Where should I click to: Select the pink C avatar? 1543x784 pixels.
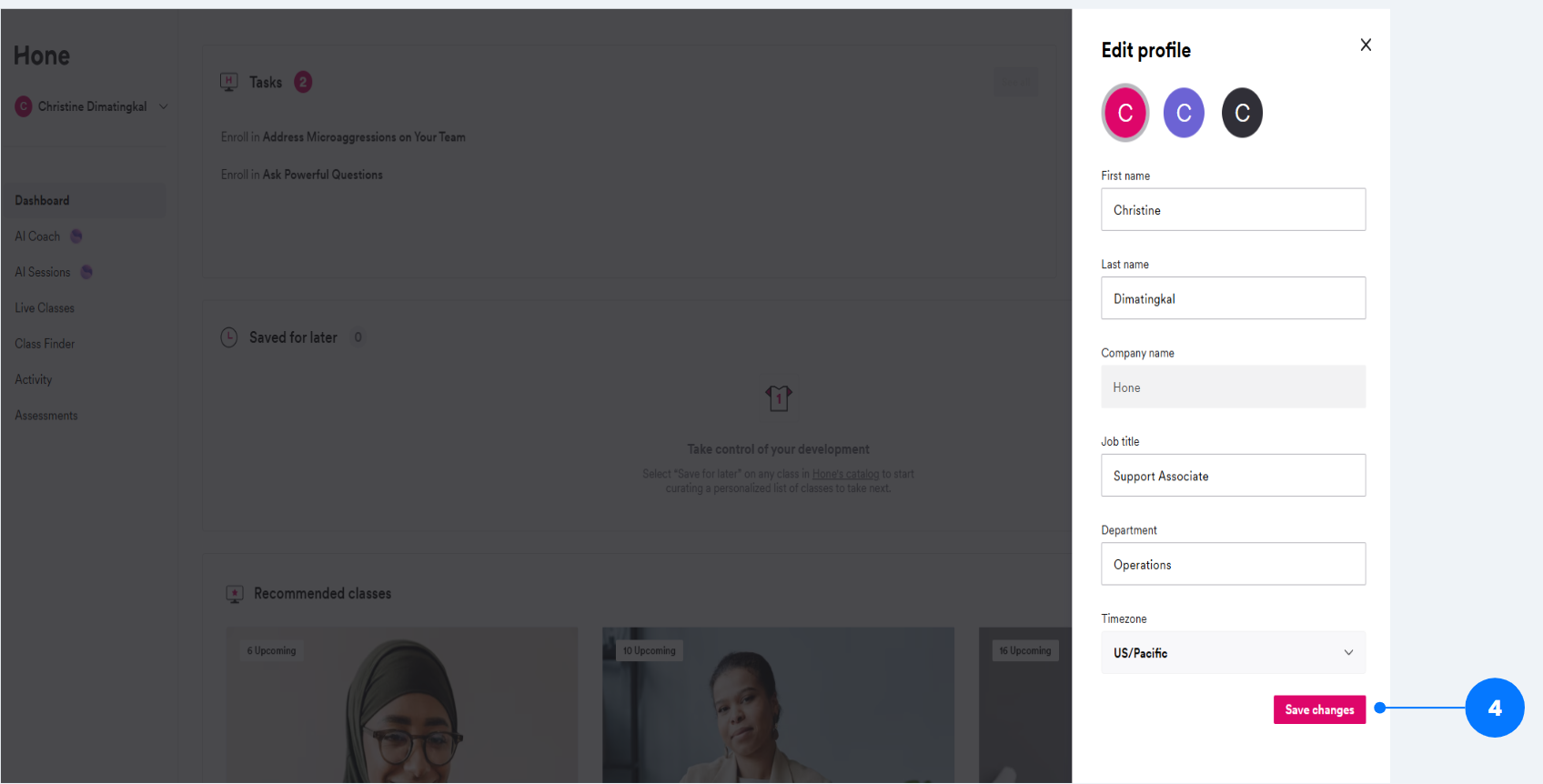(1125, 113)
